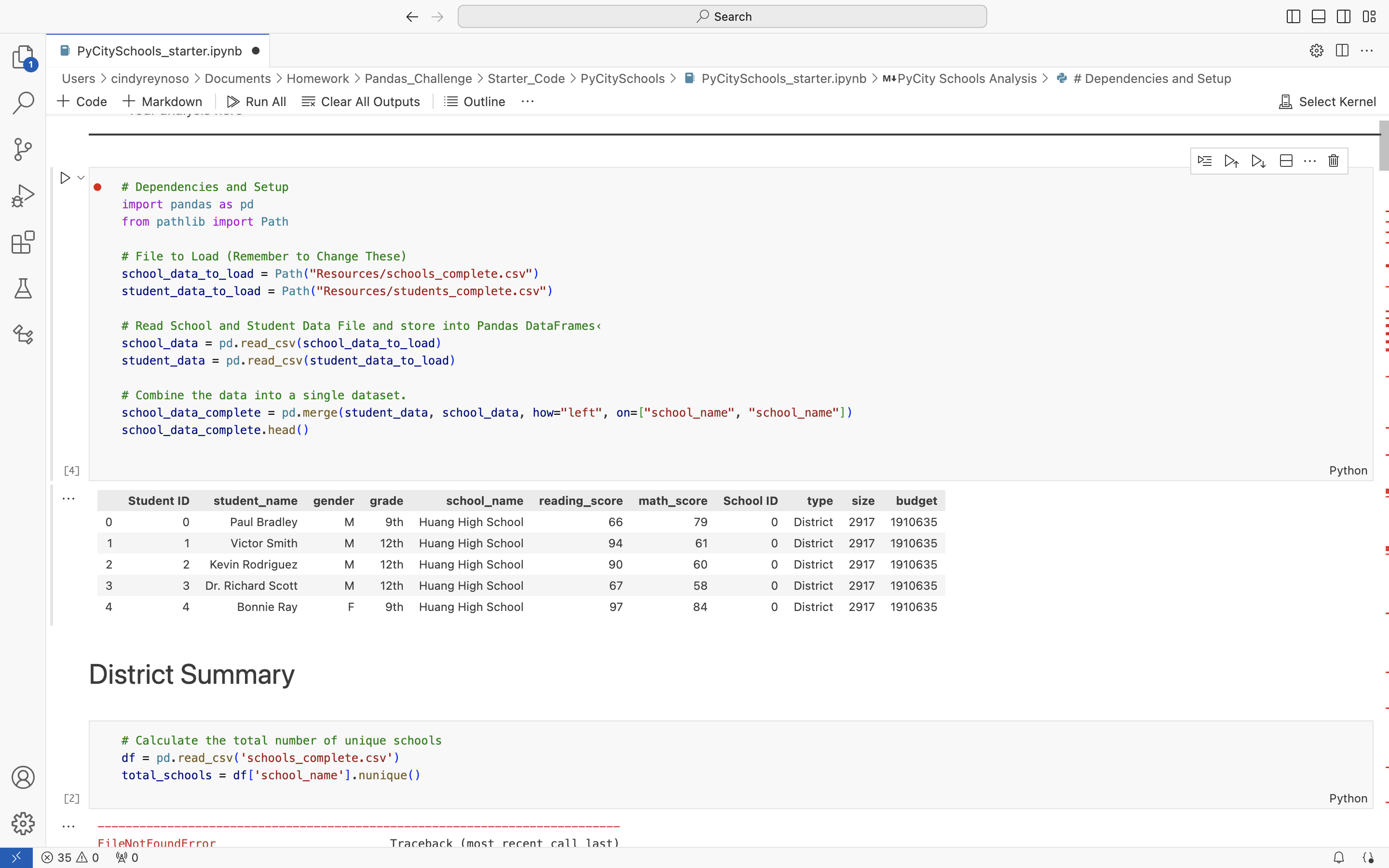Open the Extensions view
This screenshot has width=1389, height=868.
[23, 242]
